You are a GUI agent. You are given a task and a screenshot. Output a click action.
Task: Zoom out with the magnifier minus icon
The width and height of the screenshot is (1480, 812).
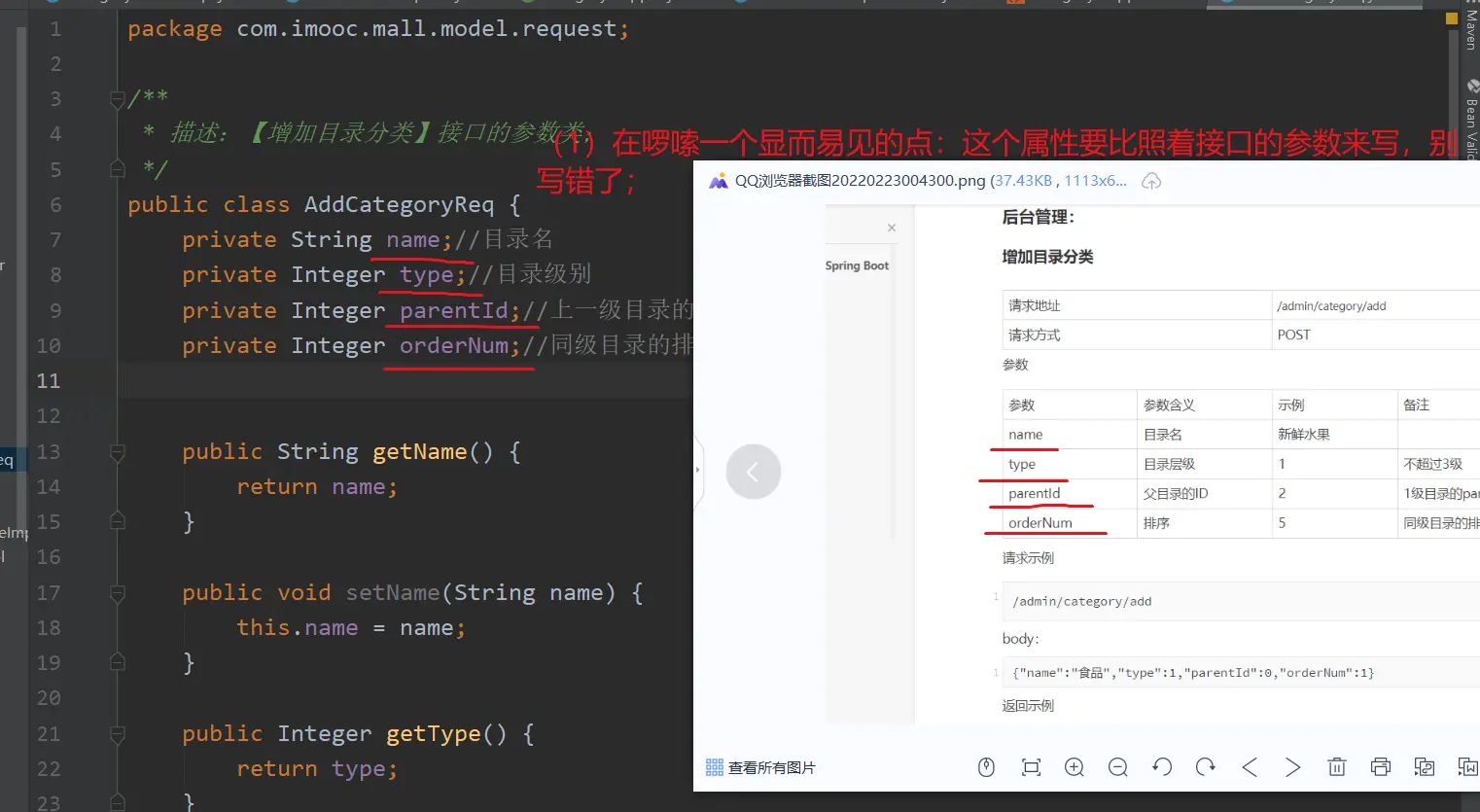[x=1118, y=767]
